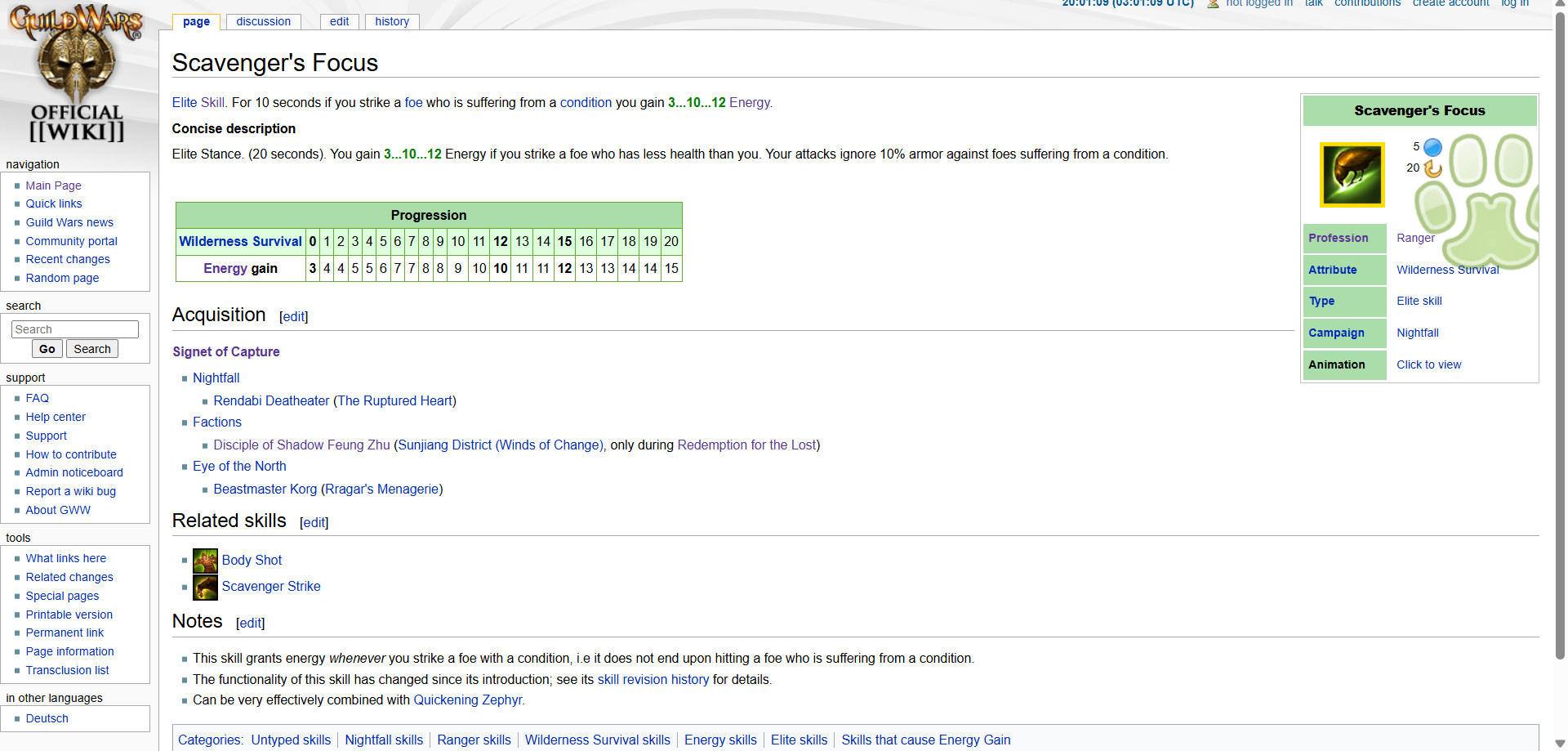1568x751 pixels.
Task: Click Eye of the North link
Action: click(239, 466)
